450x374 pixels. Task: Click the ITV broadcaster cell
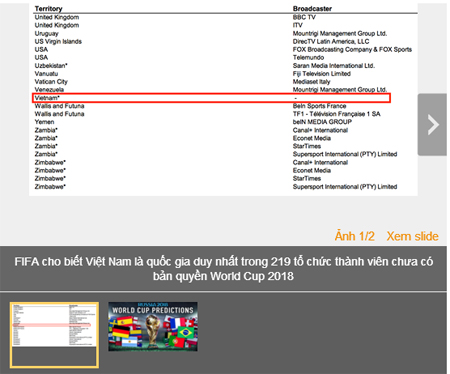point(298,25)
